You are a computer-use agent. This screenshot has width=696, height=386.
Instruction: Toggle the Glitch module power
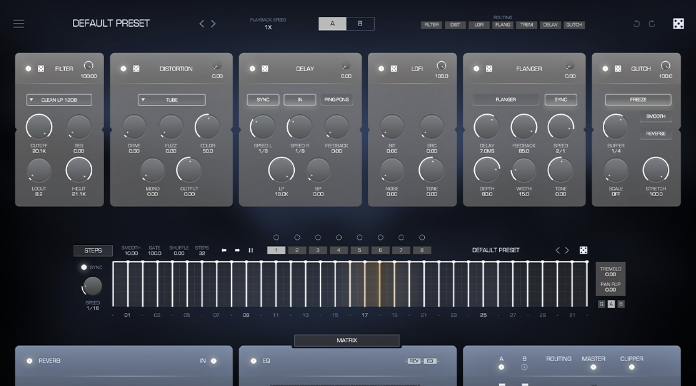click(605, 69)
